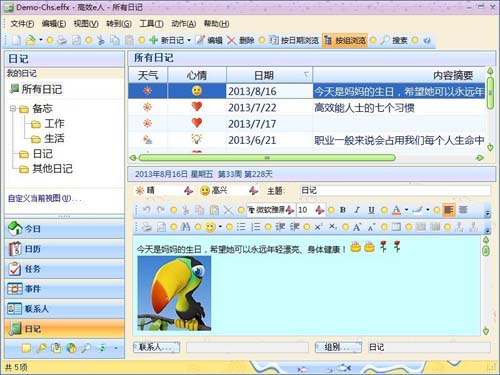The height and width of the screenshot is (375, 500).
Task: Click the 联系人... button below editor
Action: pyautogui.click(x=156, y=347)
